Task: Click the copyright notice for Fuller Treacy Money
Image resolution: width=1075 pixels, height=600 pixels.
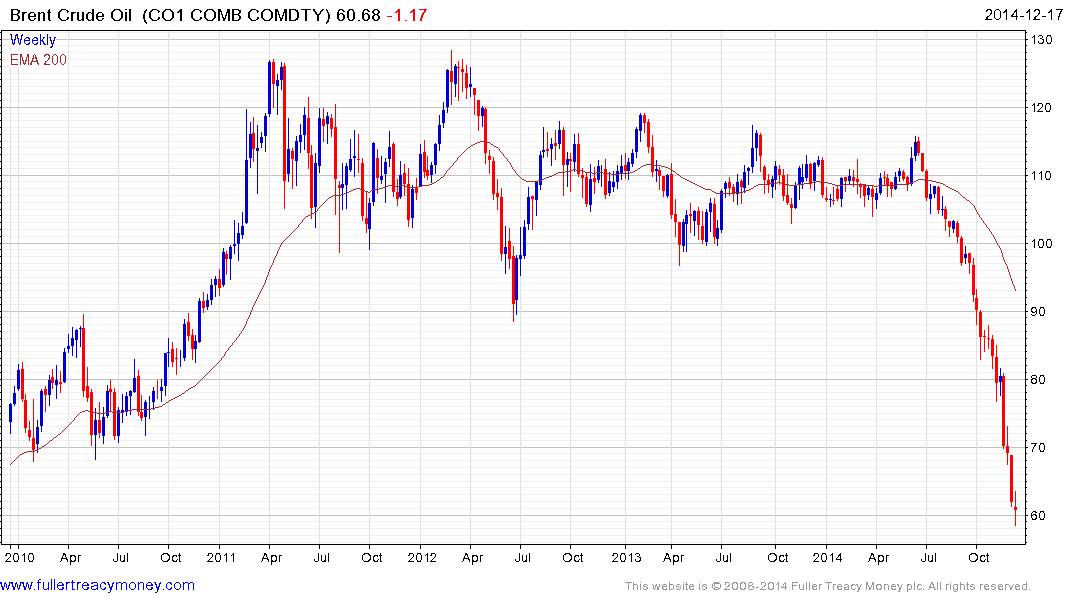Action: tap(828, 586)
